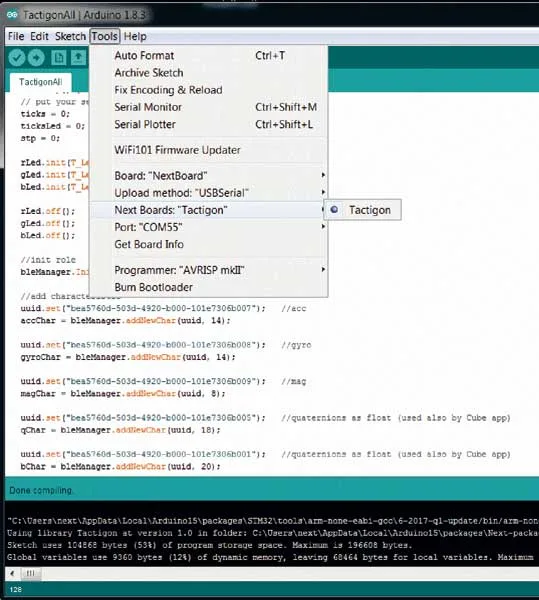Click Burn Bootloader entry
Viewport: 539px width, 600px height.
pyautogui.click(x=209, y=287)
